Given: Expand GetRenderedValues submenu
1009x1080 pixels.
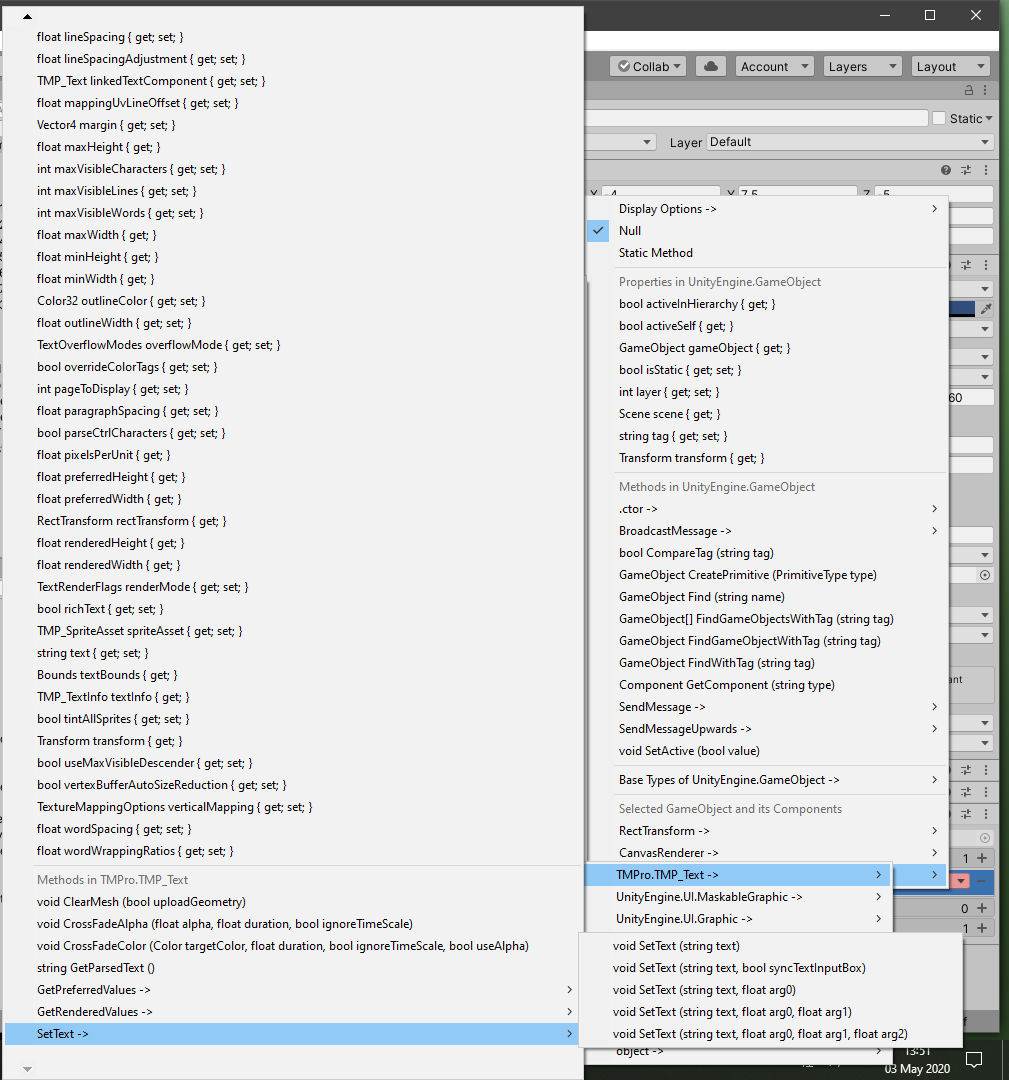Looking at the screenshot, I should click(294, 1012).
